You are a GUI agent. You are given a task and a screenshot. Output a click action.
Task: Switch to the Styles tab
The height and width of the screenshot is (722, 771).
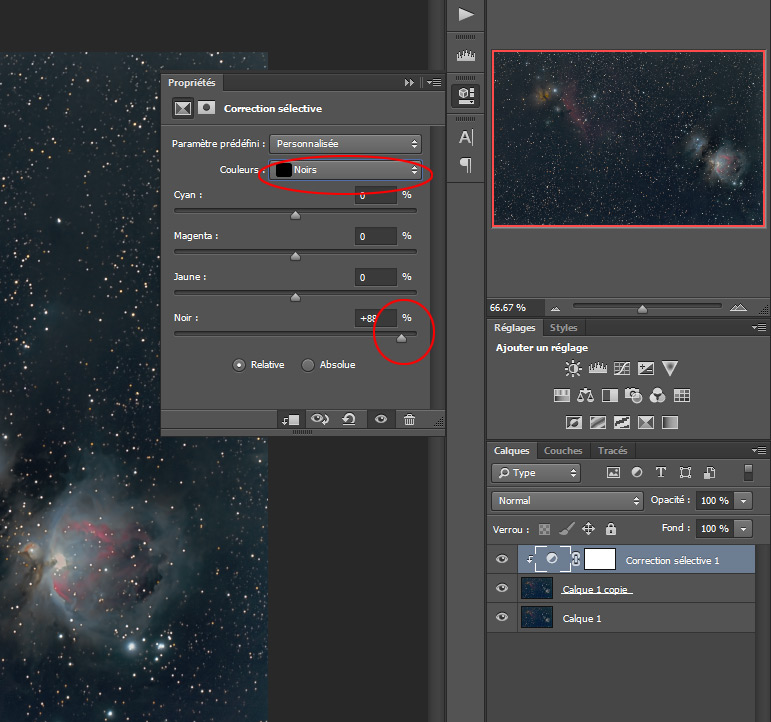[x=563, y=328]
